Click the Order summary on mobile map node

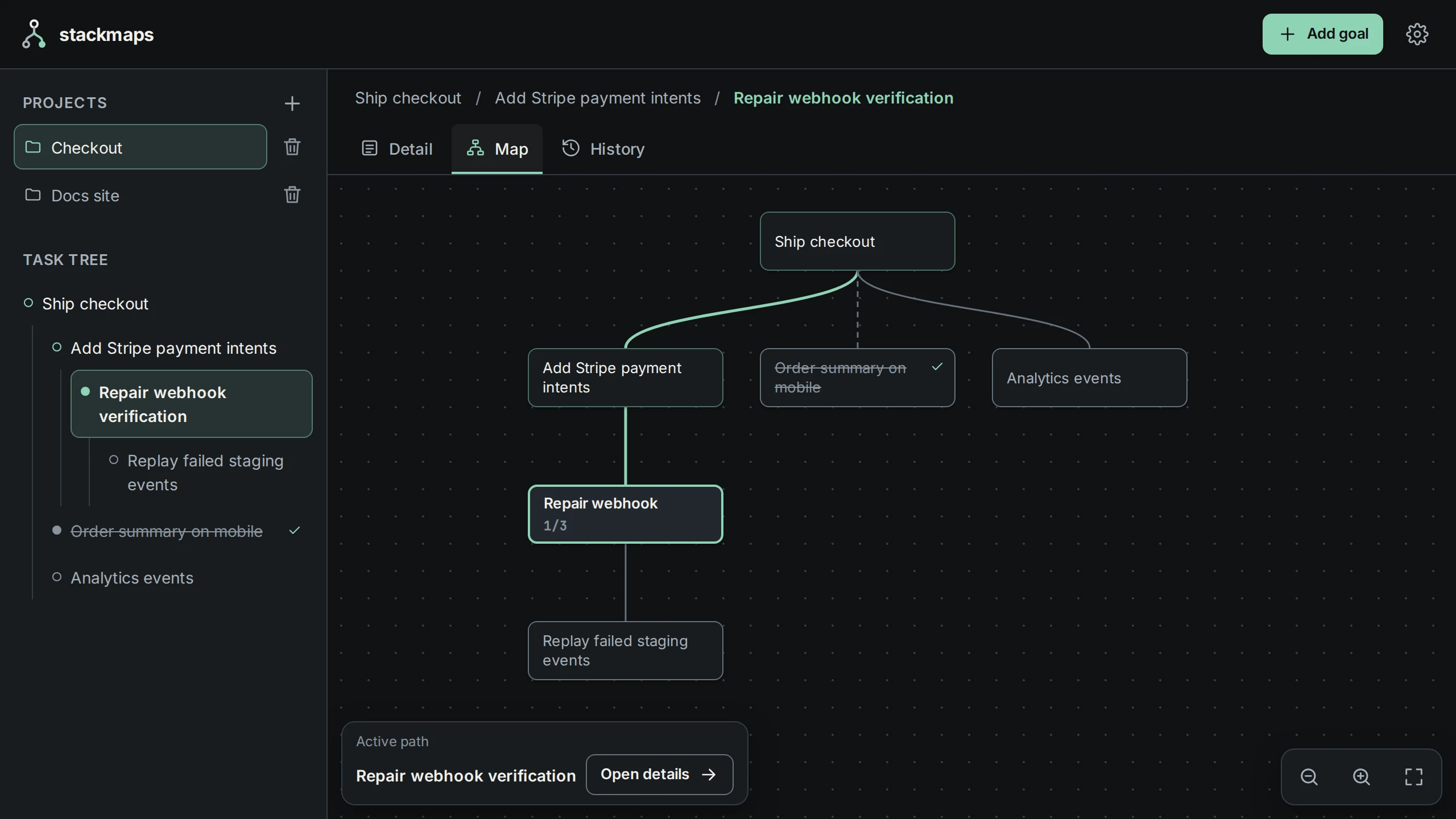857,378
